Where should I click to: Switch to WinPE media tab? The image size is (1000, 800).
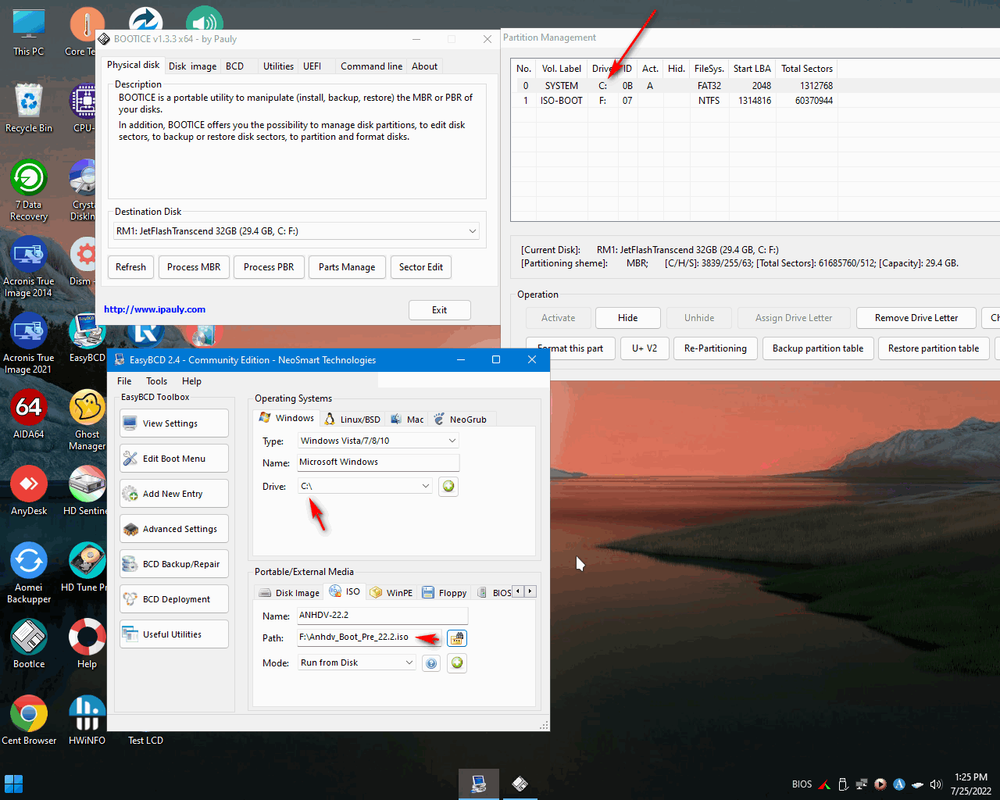click(392, 593)
